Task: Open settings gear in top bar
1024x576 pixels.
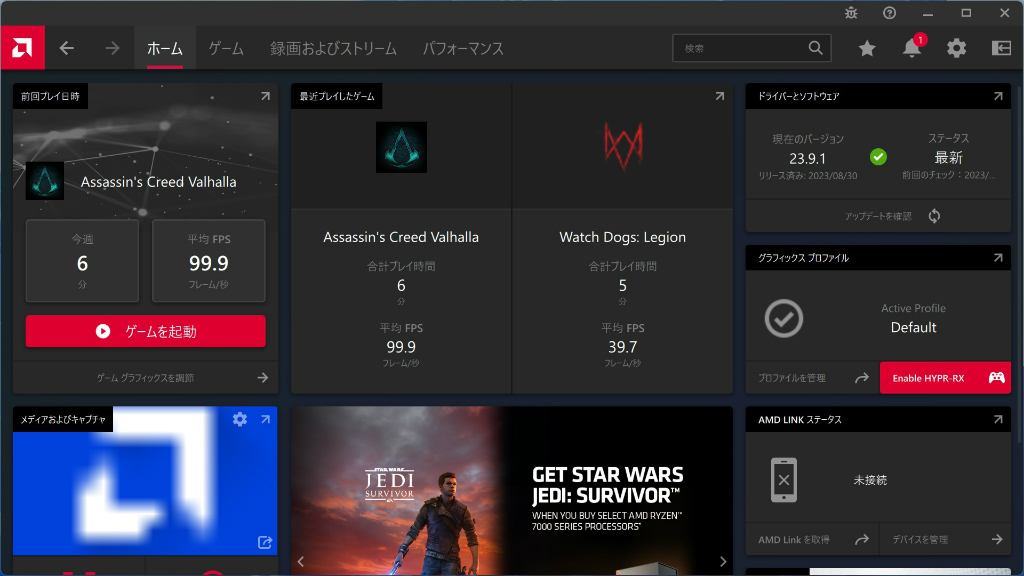Action: click(957, 48)
